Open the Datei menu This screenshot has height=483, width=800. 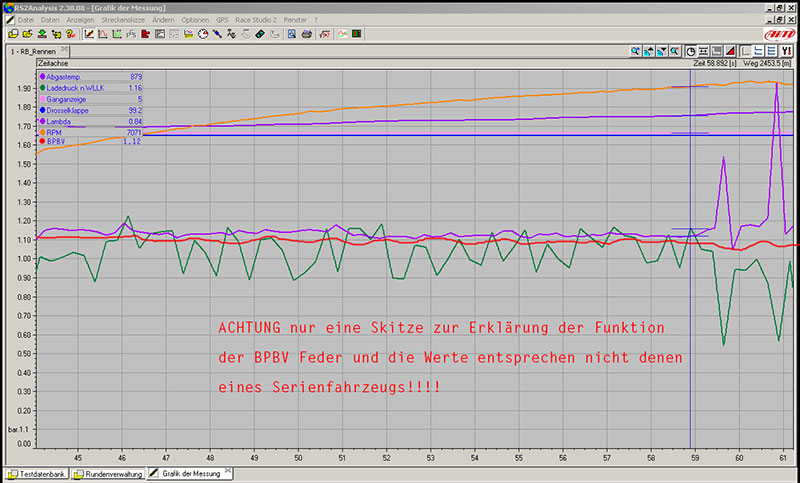coord(26,19)
